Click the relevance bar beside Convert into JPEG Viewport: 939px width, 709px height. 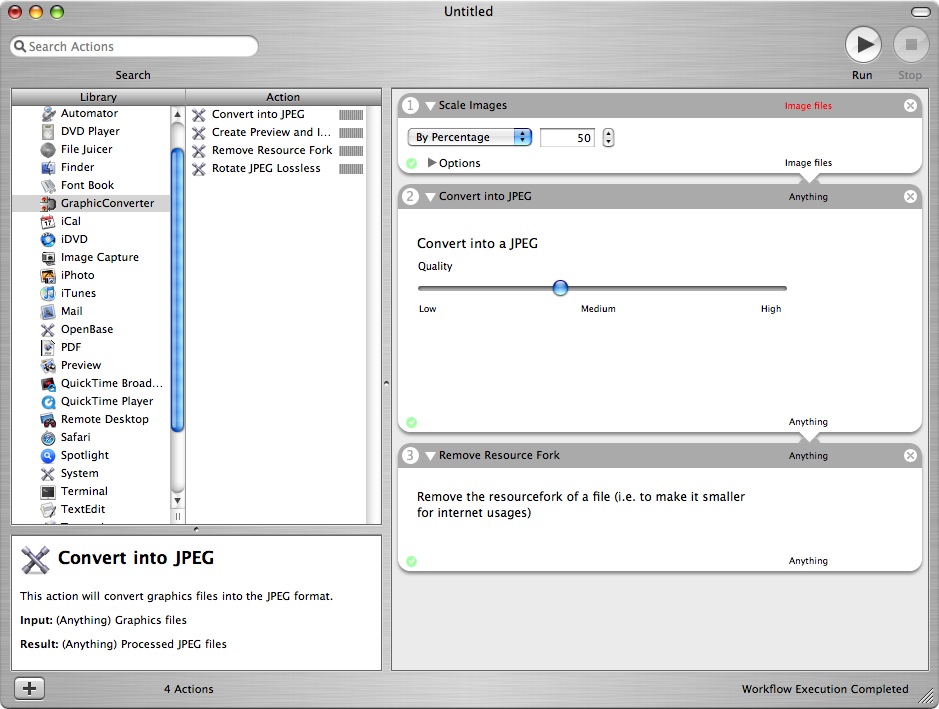[351, 115]
